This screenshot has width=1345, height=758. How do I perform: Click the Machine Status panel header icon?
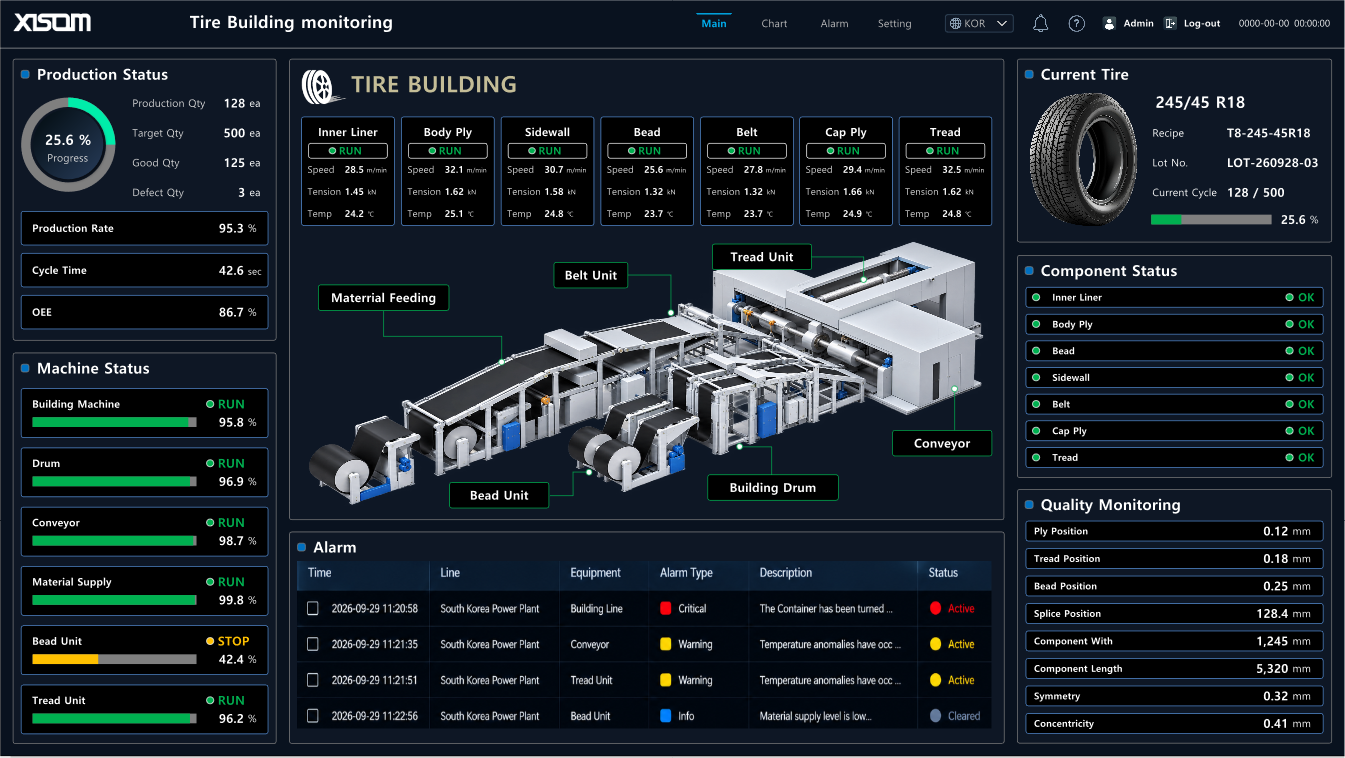coord(25,368)
